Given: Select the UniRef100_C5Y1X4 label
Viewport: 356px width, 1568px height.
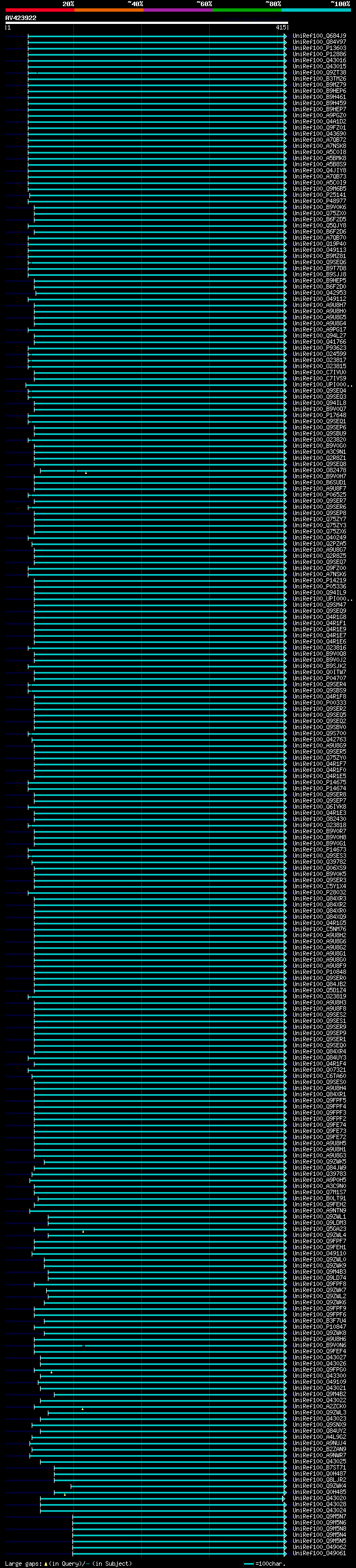Looking at the screenshot, I should (x=319, y=887).
